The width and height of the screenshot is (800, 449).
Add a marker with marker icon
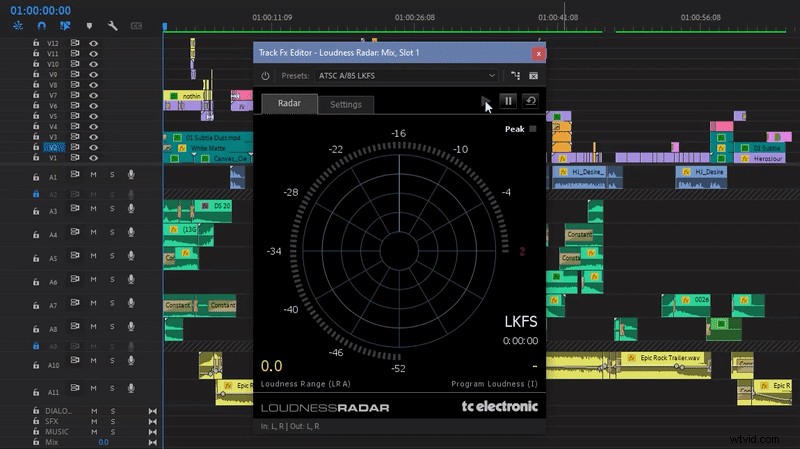[x=89, y=26]
